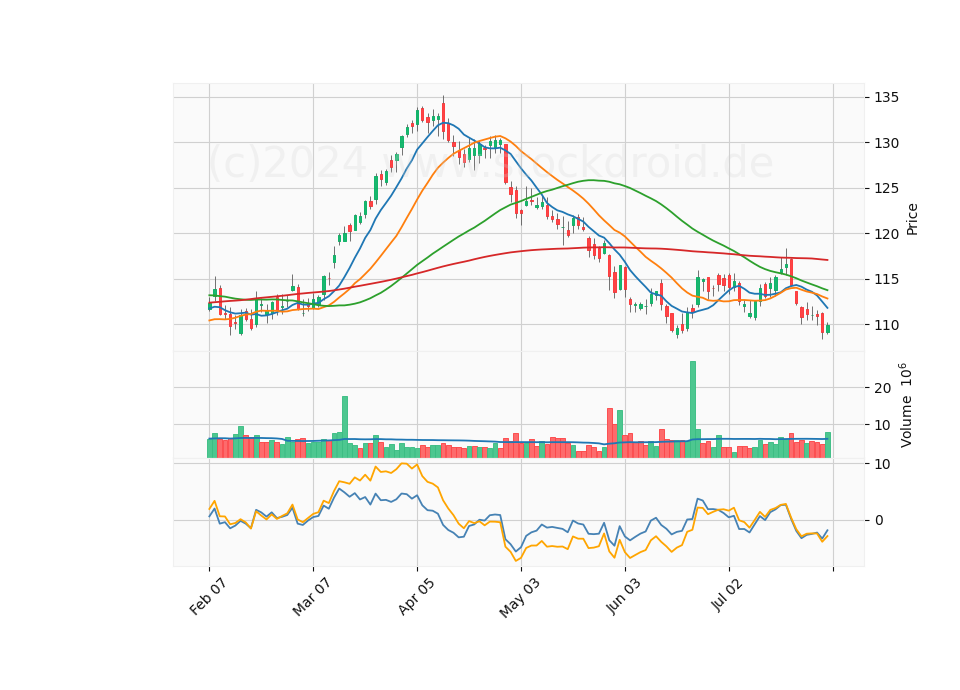Click the 130 price axis label
Viewport: 960px width, 690px height.
(887, 143)
